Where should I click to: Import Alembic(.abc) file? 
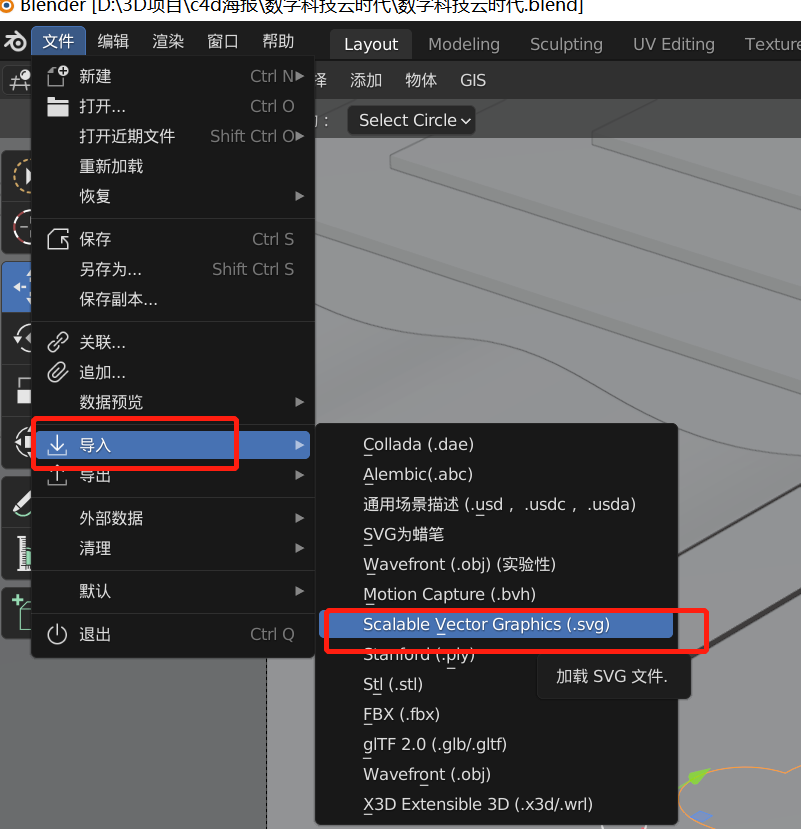pos(496,475)
